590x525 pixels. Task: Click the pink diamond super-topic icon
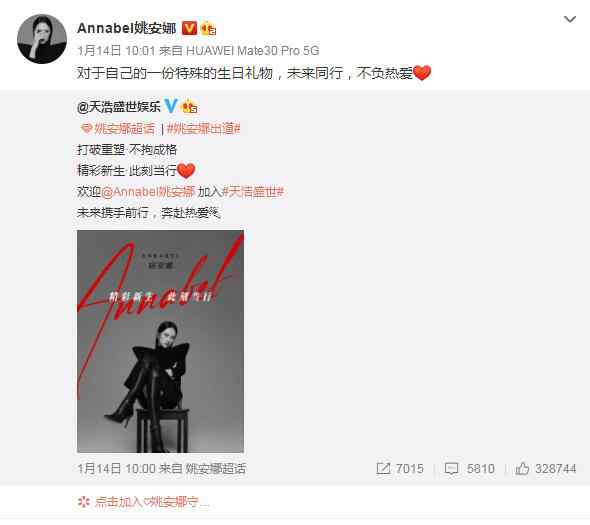[87, 129]
